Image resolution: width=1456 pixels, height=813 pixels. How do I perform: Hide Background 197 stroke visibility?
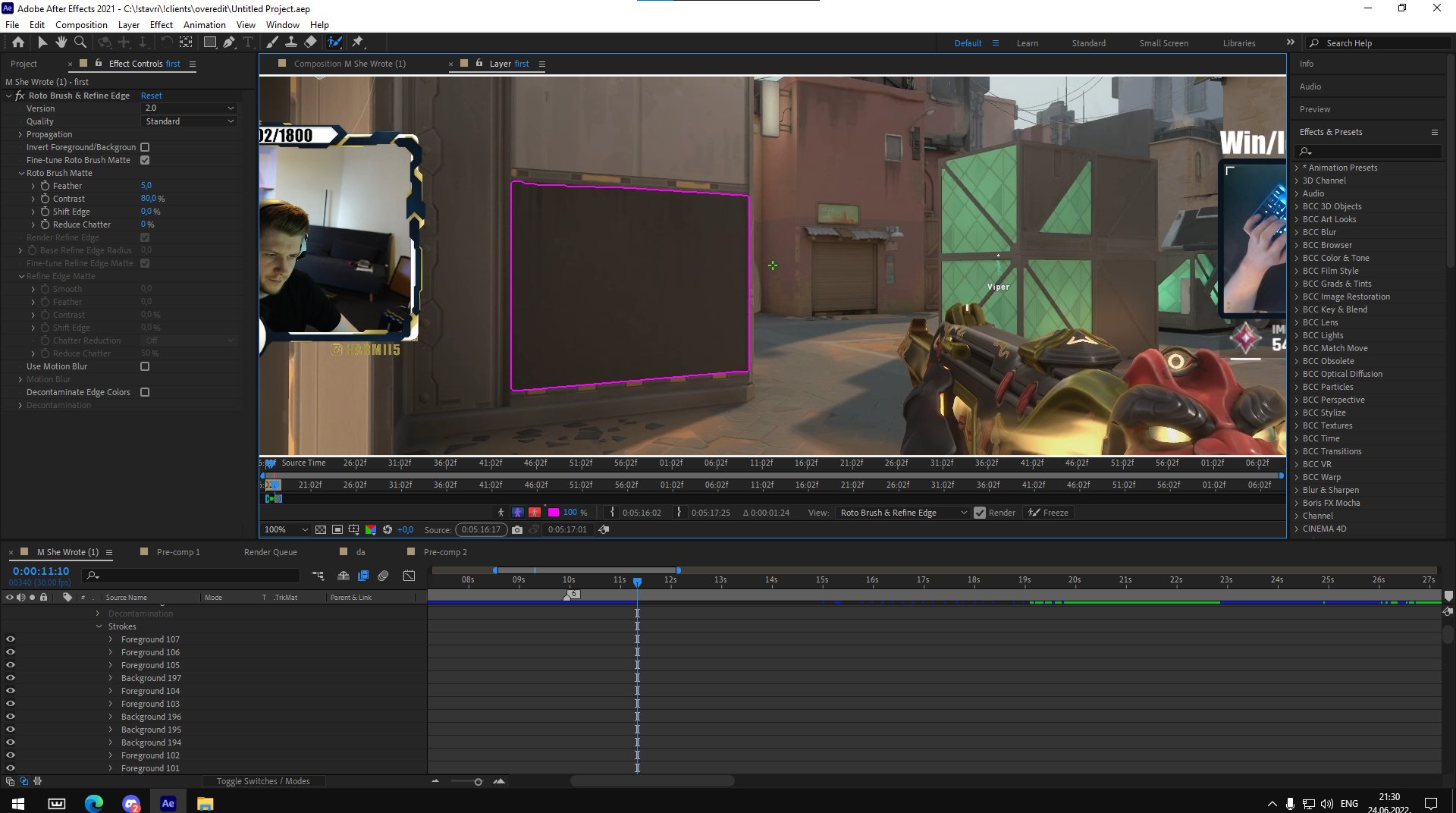(11, 678)
